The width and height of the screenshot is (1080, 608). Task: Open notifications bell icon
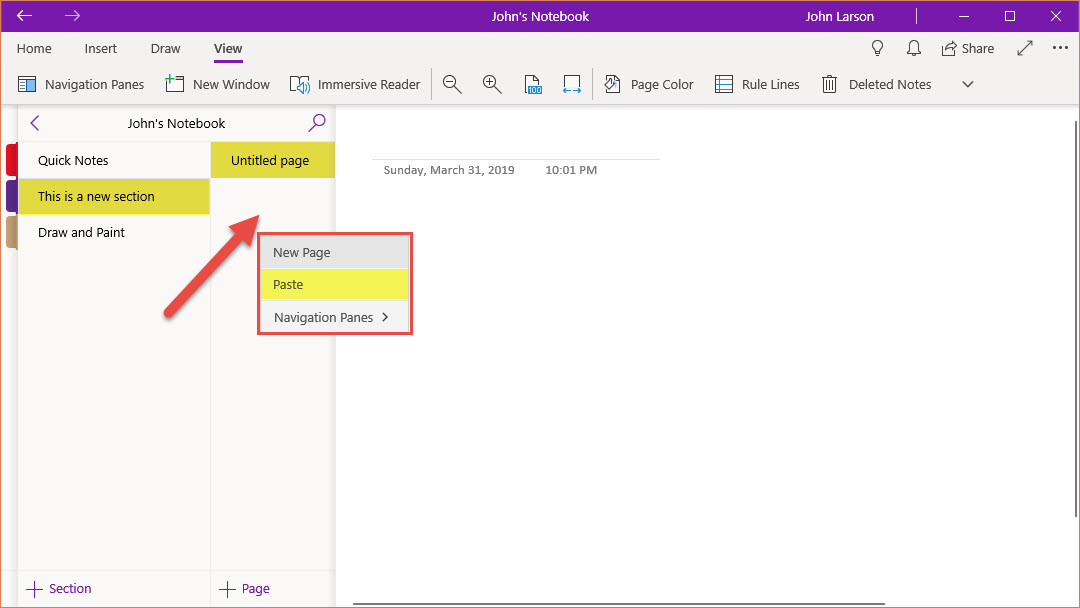[x=913, y=48]
